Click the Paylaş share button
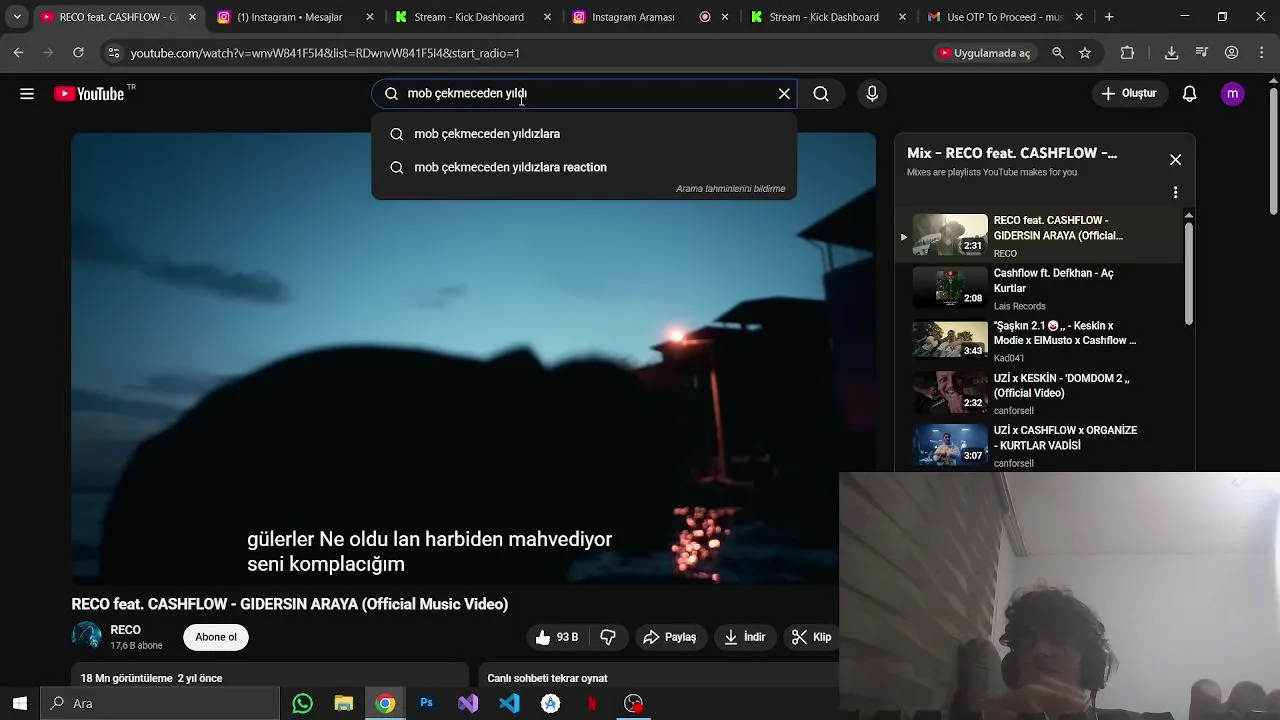 pos(670,637)
